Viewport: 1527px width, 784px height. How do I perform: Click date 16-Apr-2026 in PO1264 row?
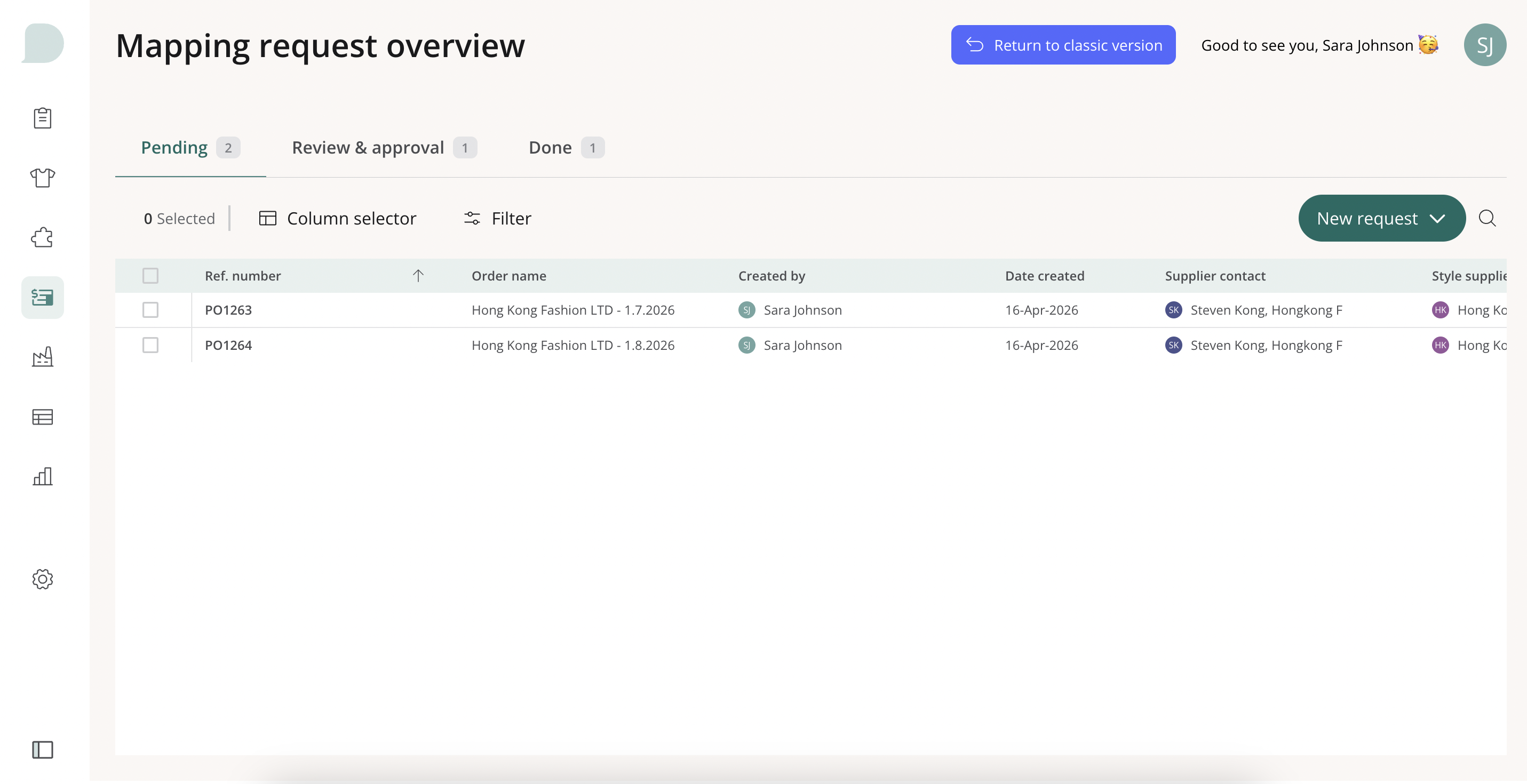tap(1041, 346)
